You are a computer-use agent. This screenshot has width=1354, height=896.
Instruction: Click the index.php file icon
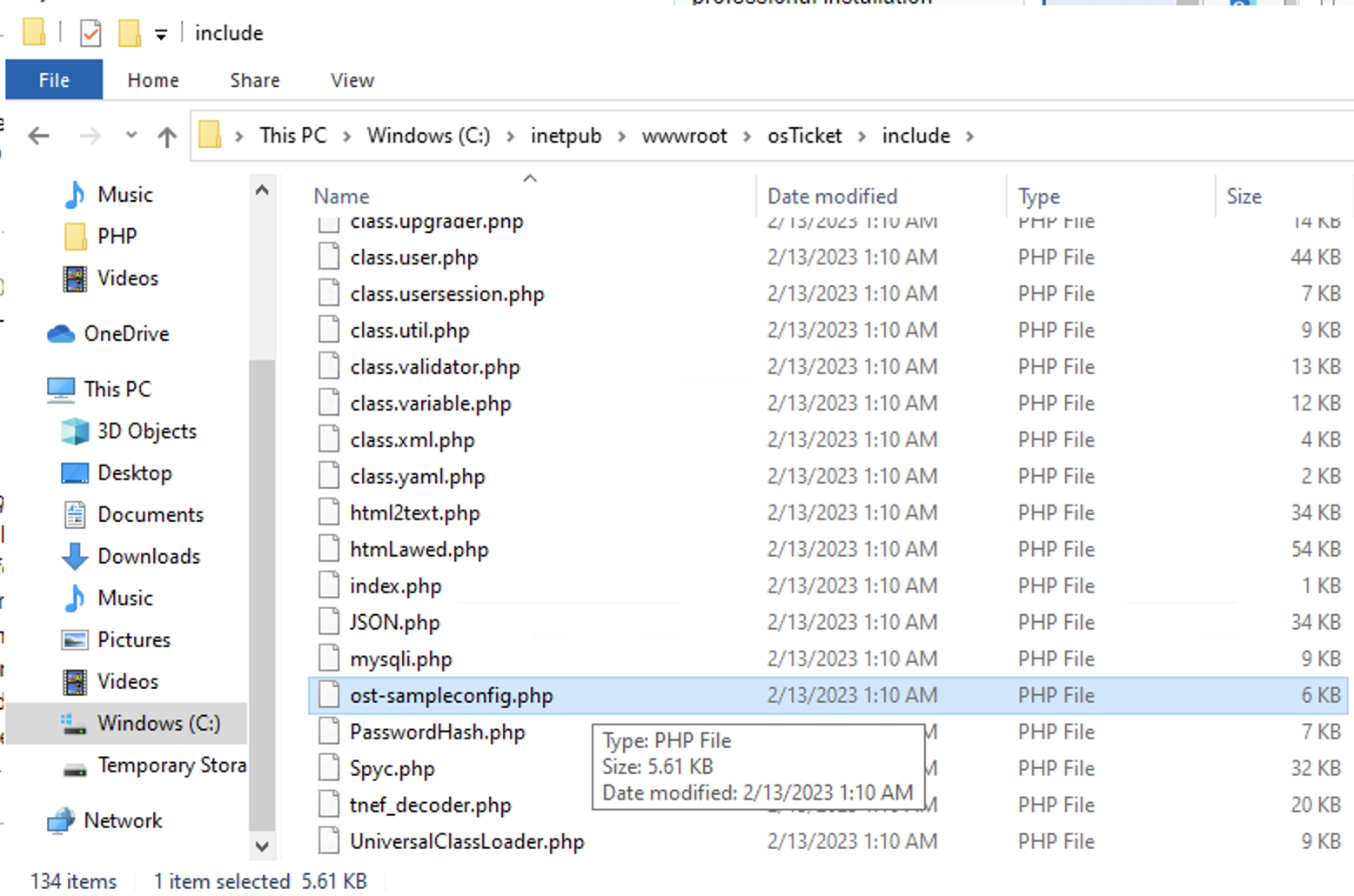[329, 585]
